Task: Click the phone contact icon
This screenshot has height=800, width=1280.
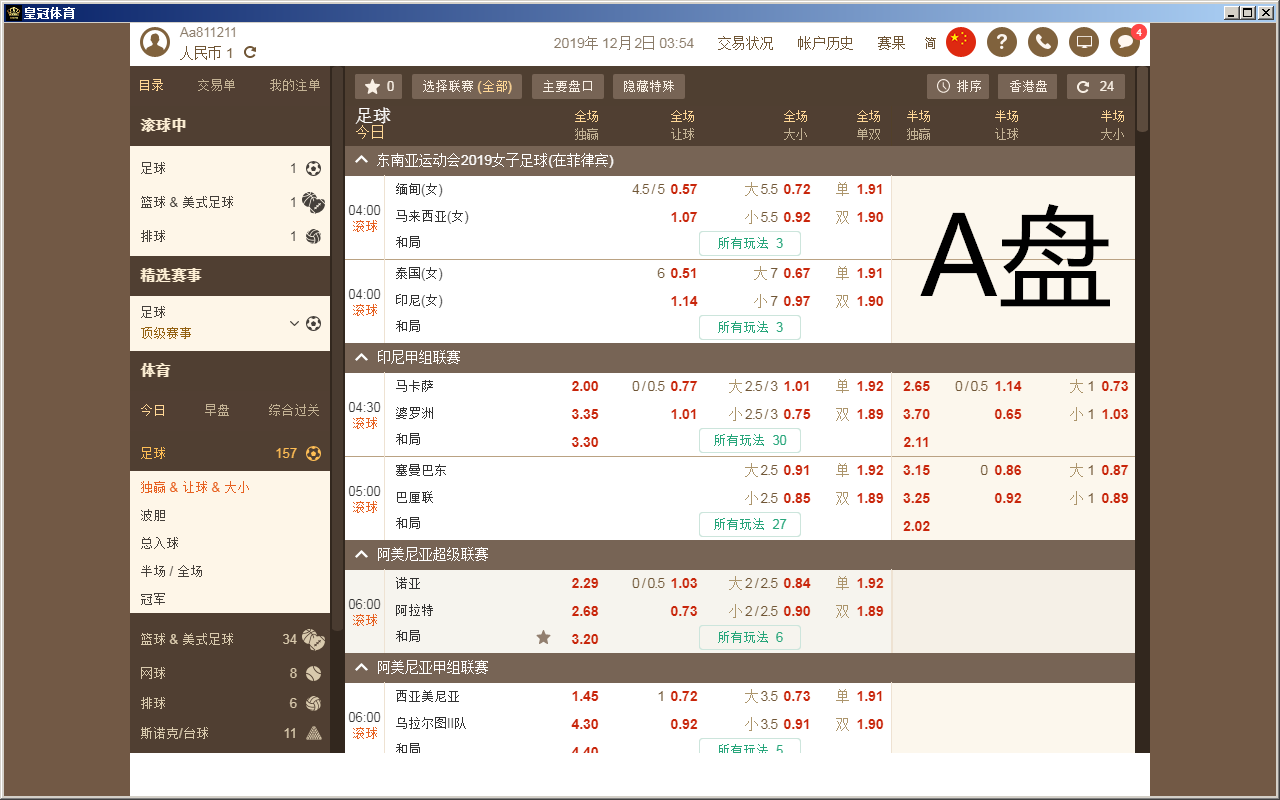Action: (1042, 43)
